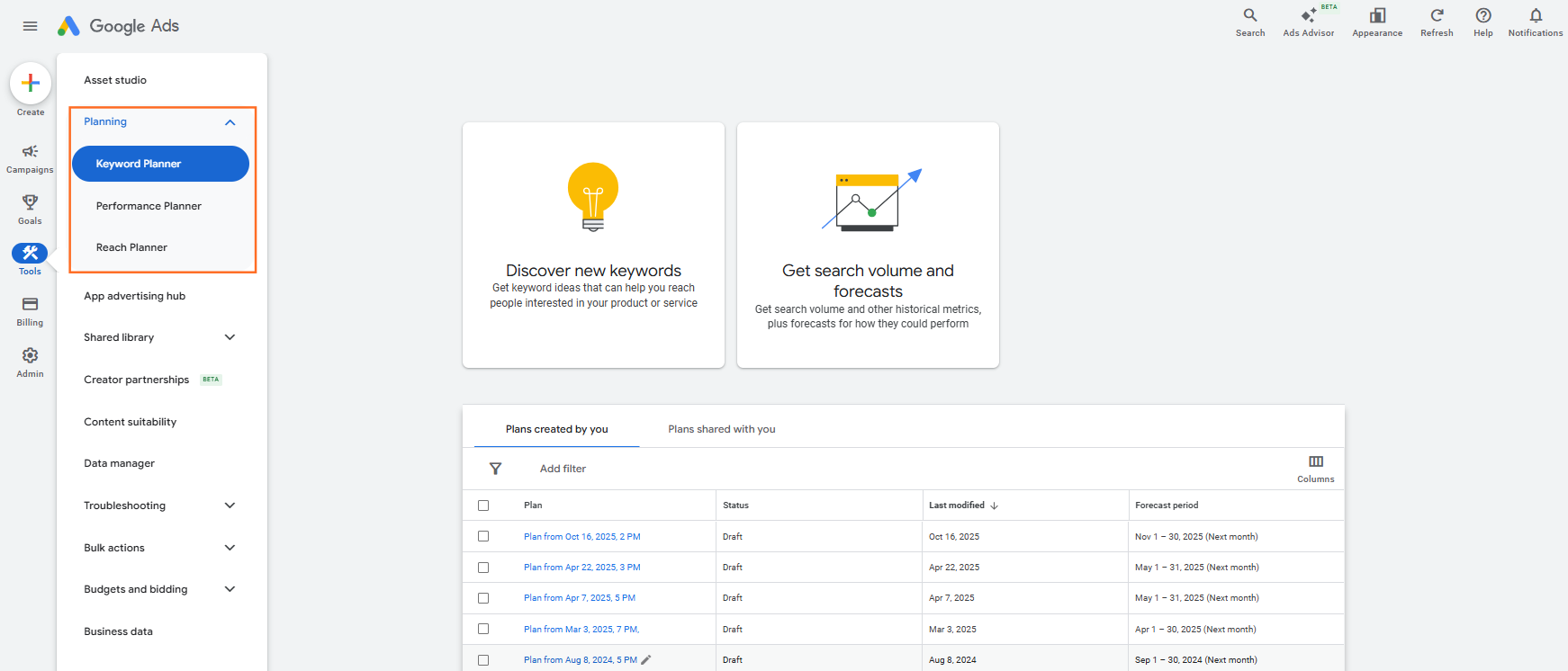Open the Help question mark icon
Viewport: 1568px width, 671px height.
1483,15
